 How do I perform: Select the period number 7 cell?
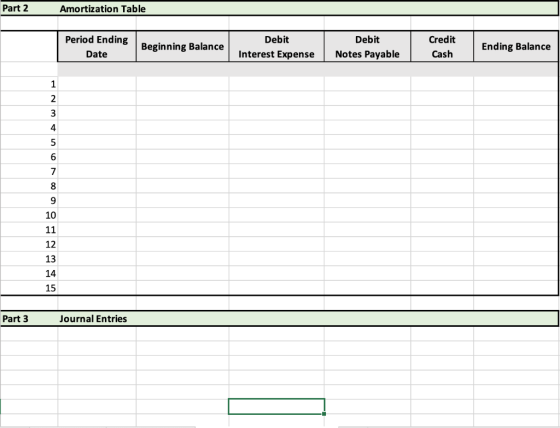tap(29, 171)
